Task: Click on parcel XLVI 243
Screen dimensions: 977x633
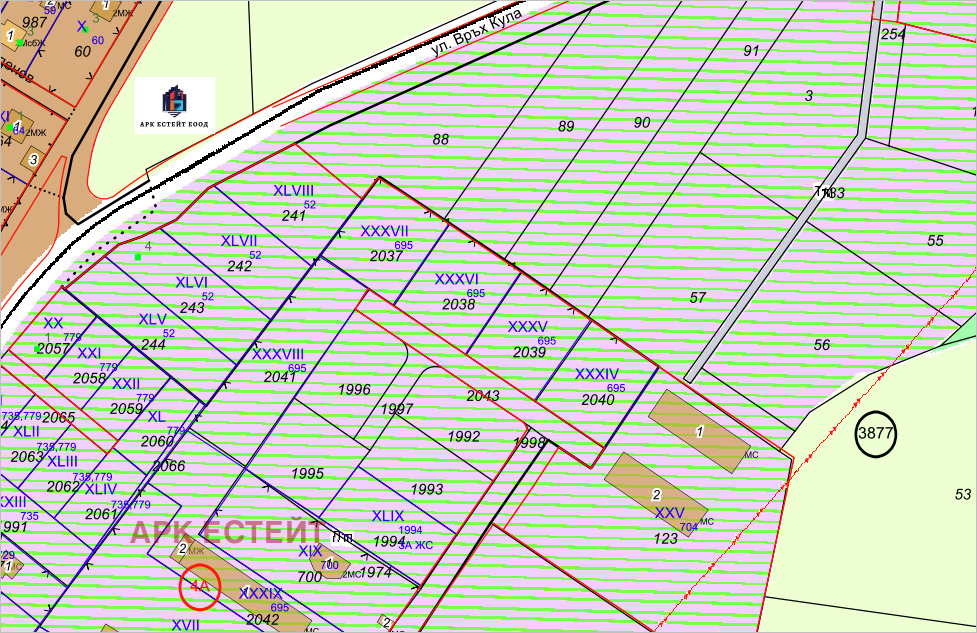Action: click(192, 294)
